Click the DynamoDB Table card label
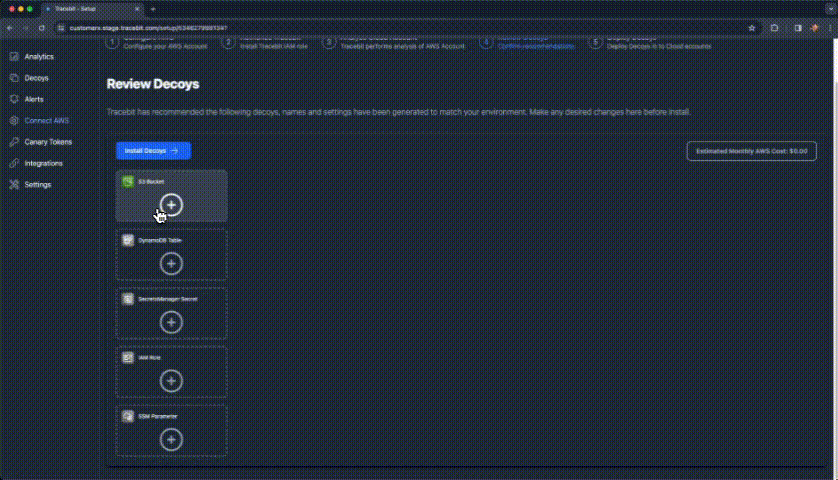This screenshot has height=480, width=838. pyautogui.click(x=160, y=241)
